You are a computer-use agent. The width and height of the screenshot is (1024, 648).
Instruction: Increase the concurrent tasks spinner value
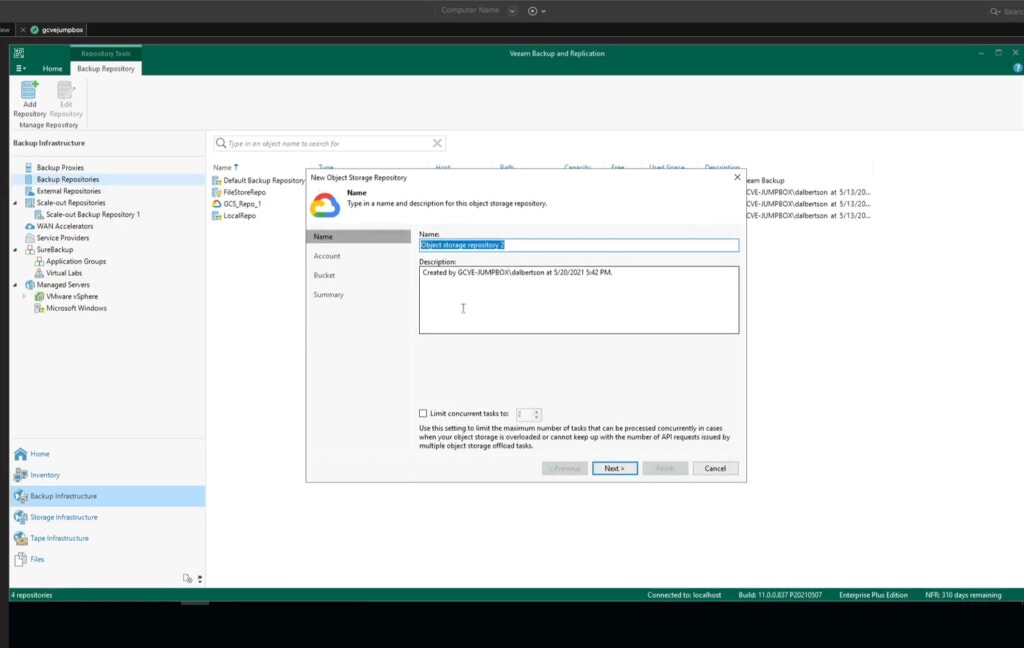pos(537,412)
